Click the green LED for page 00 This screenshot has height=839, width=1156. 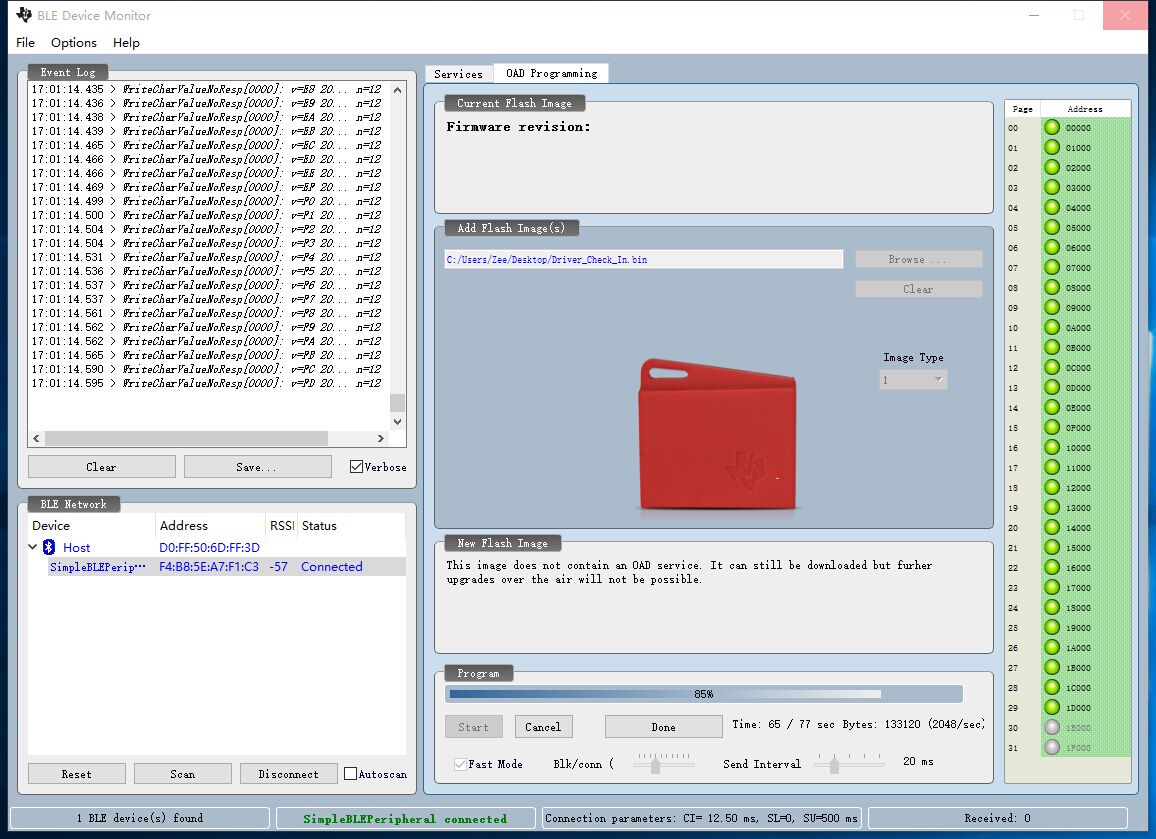pos(1052,128)
